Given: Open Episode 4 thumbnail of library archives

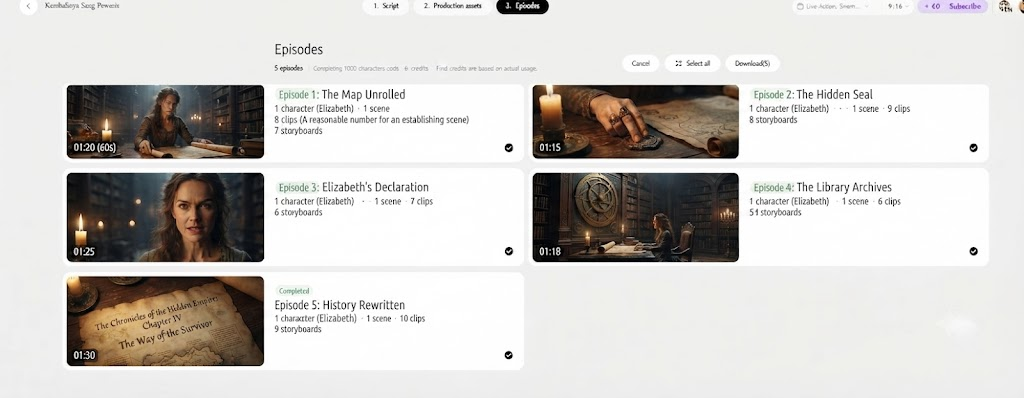Looking at the screenshot, I should pyautogui.click(x=635, y=217).
